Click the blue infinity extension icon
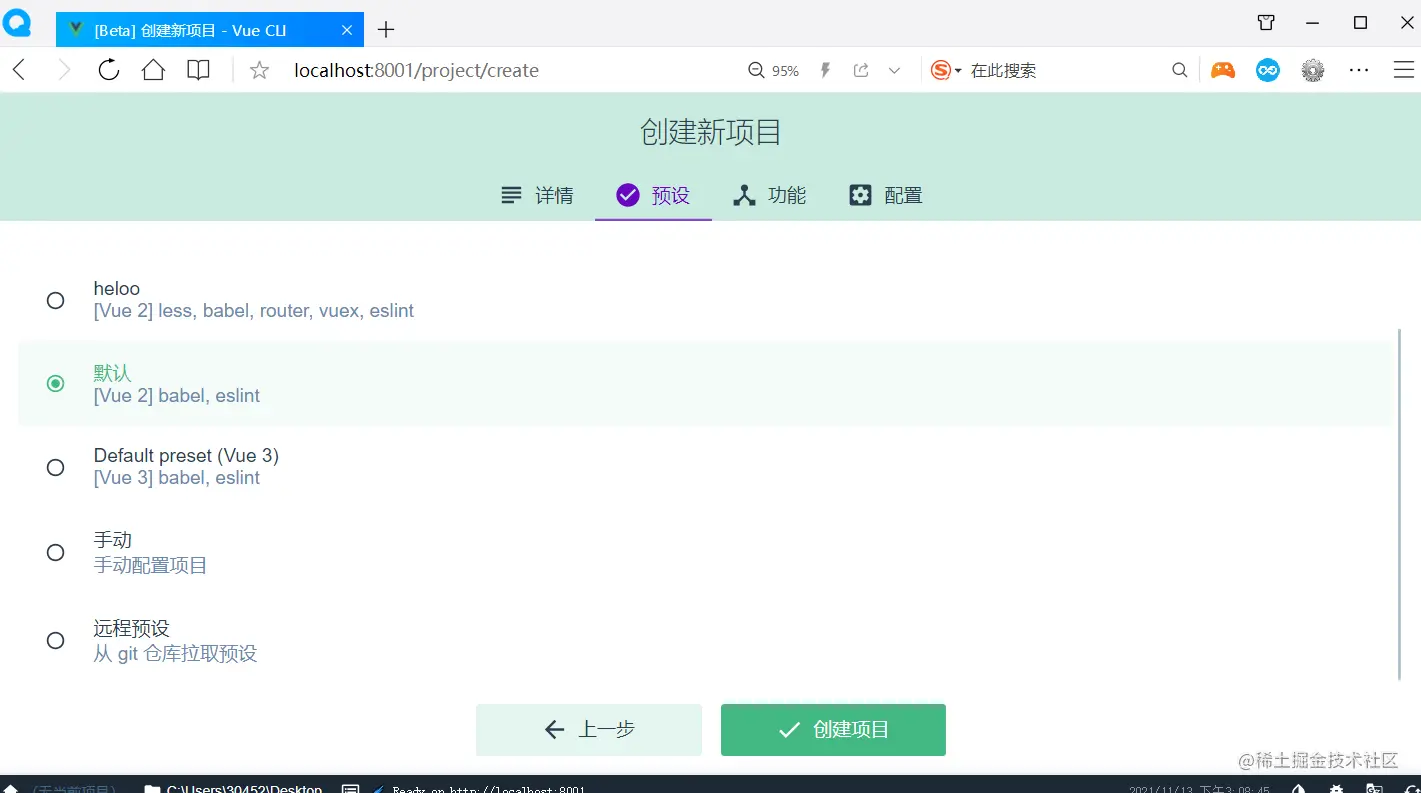 (x=1267, y=69)
